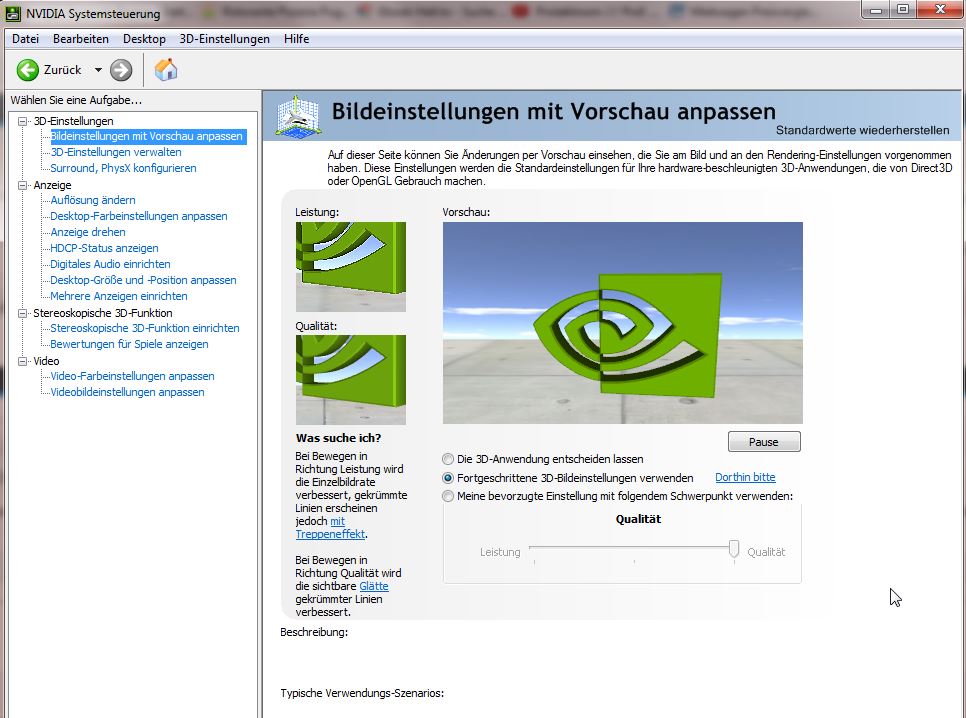
Task: Click the Pause button
Action: [x=764, y=442]
